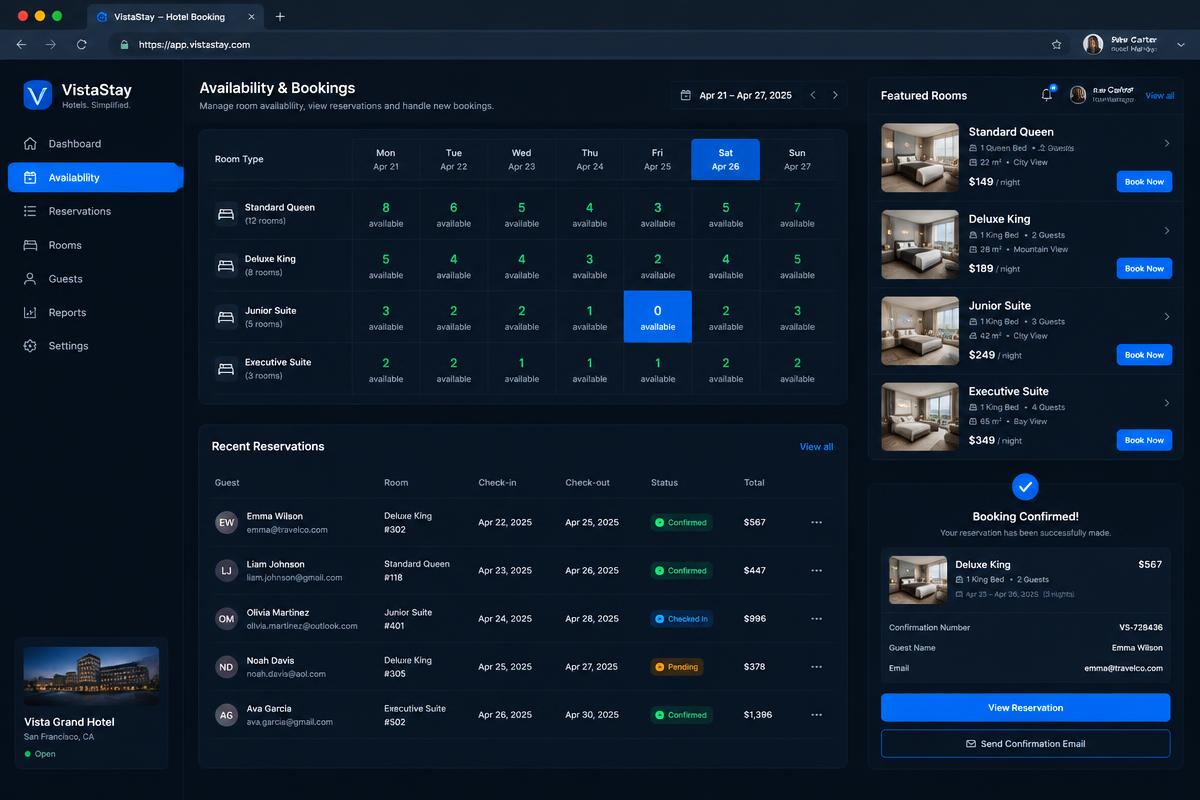
Task: Click Olivia Martinez Checked In badge
Action: [x=682, y=619]
